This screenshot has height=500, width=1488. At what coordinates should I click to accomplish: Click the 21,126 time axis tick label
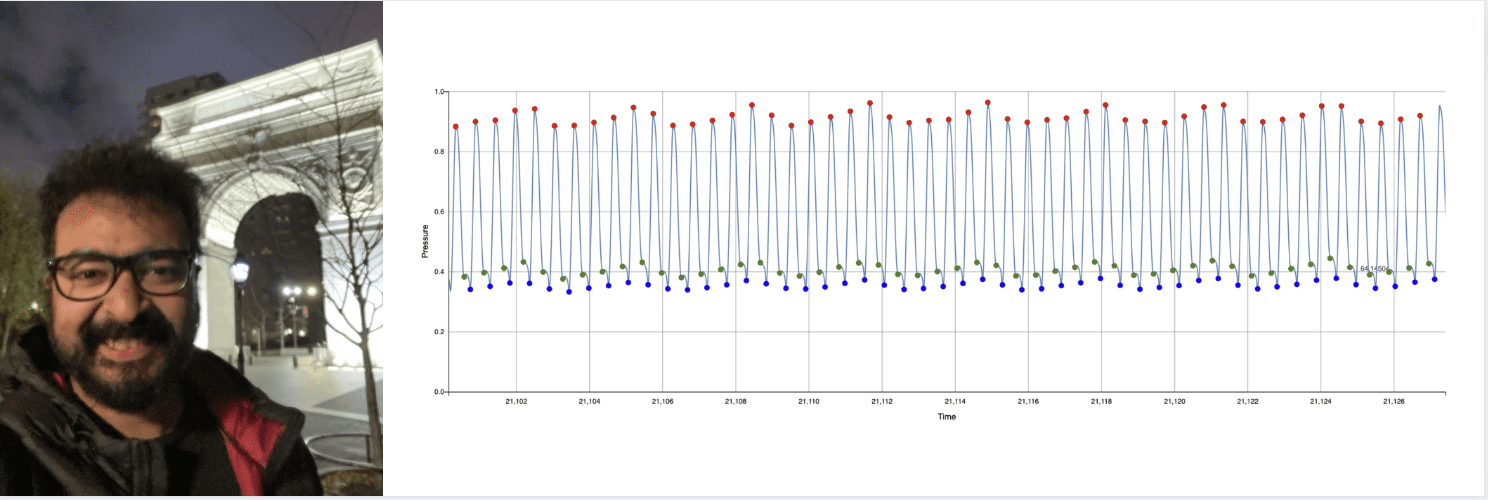(x=1394, y=401)
